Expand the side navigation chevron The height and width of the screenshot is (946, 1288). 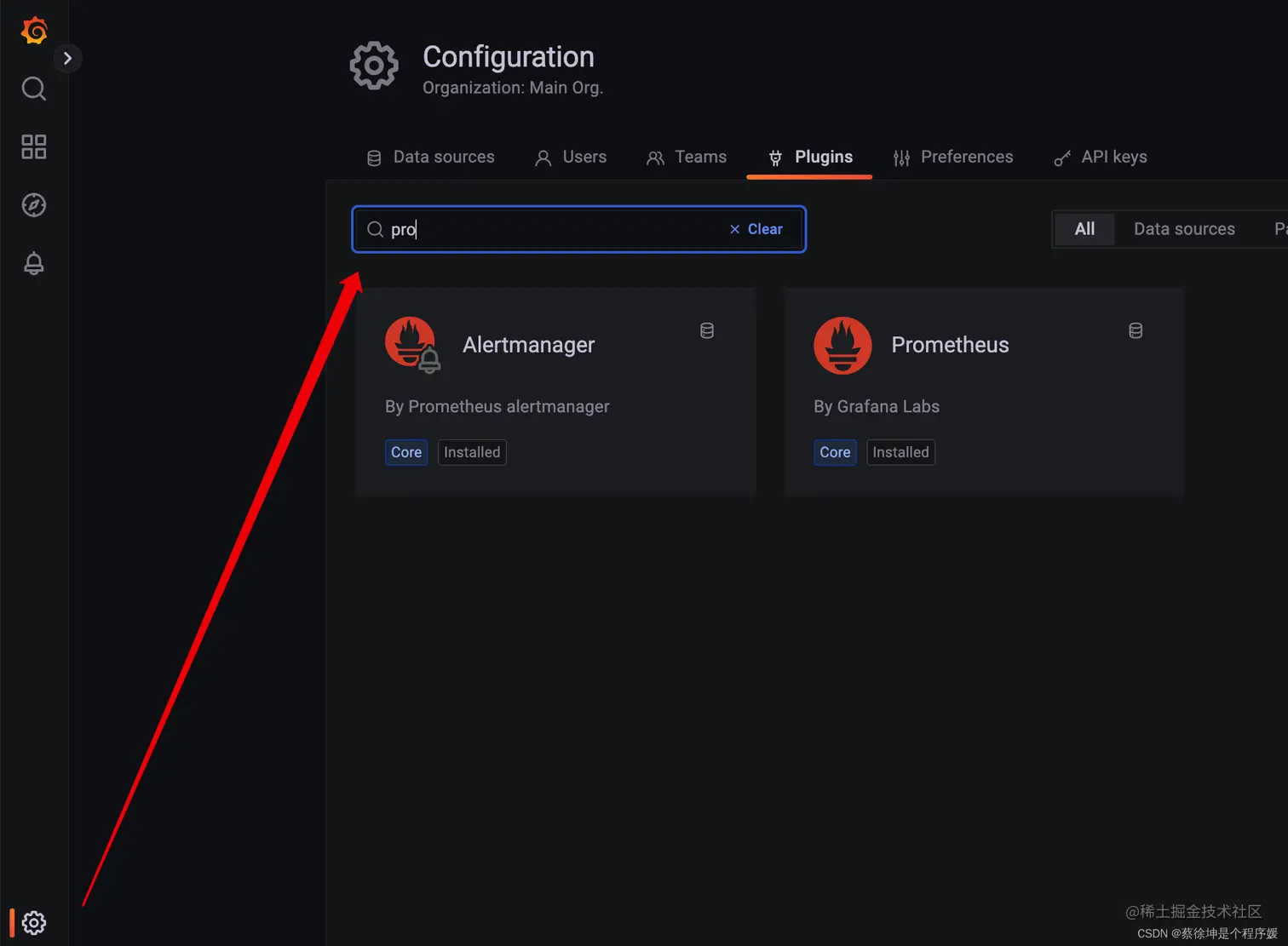pos(67,58)
